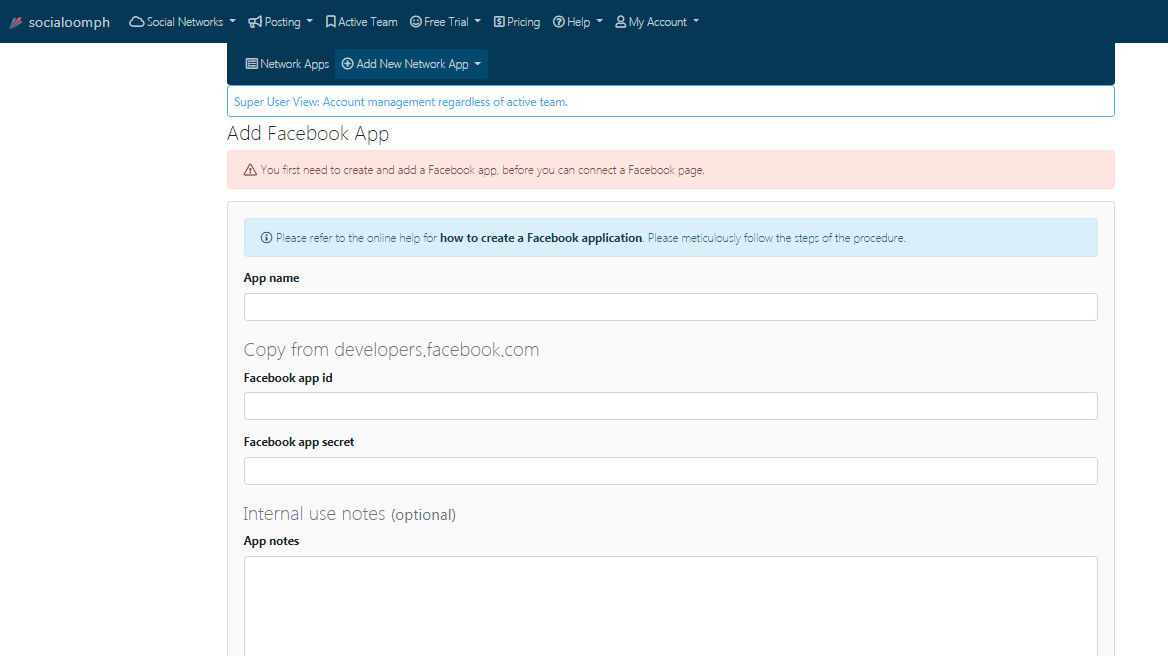Screen dimensions: 1168x656
Task: Click the list icon beside Network Apps
Action: coord(252,64)
